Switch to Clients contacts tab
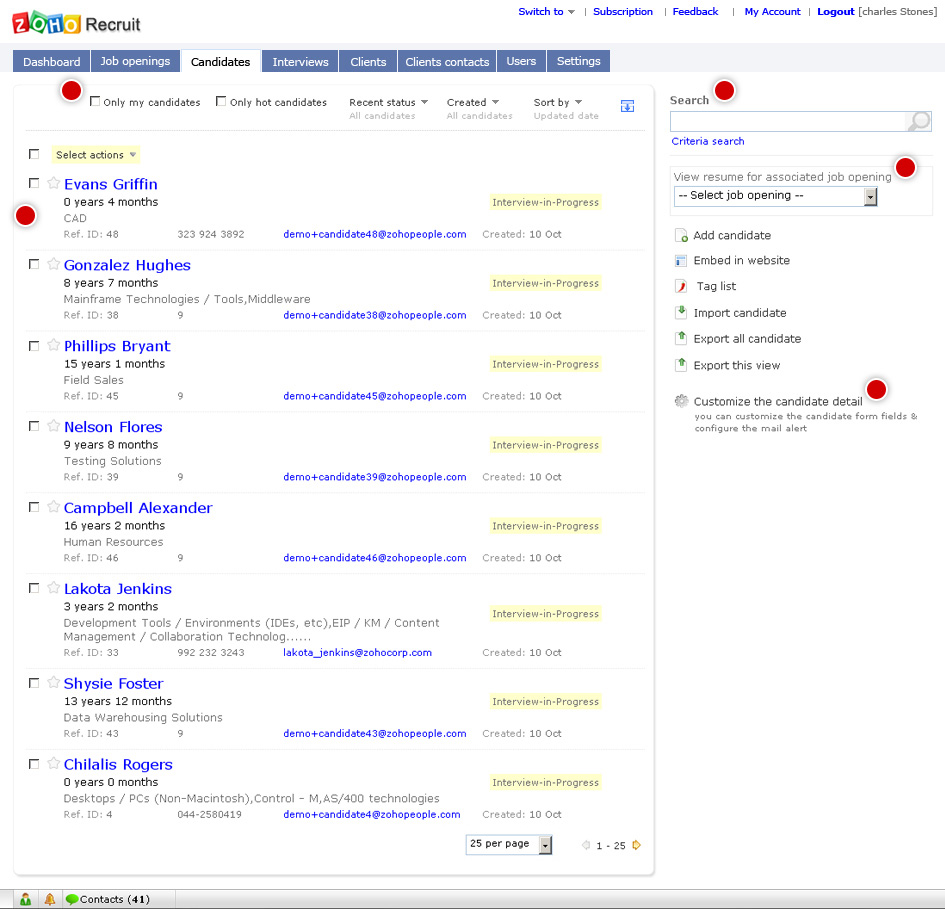The height and width of the screenshot is (909, 945). coord(447,61)
